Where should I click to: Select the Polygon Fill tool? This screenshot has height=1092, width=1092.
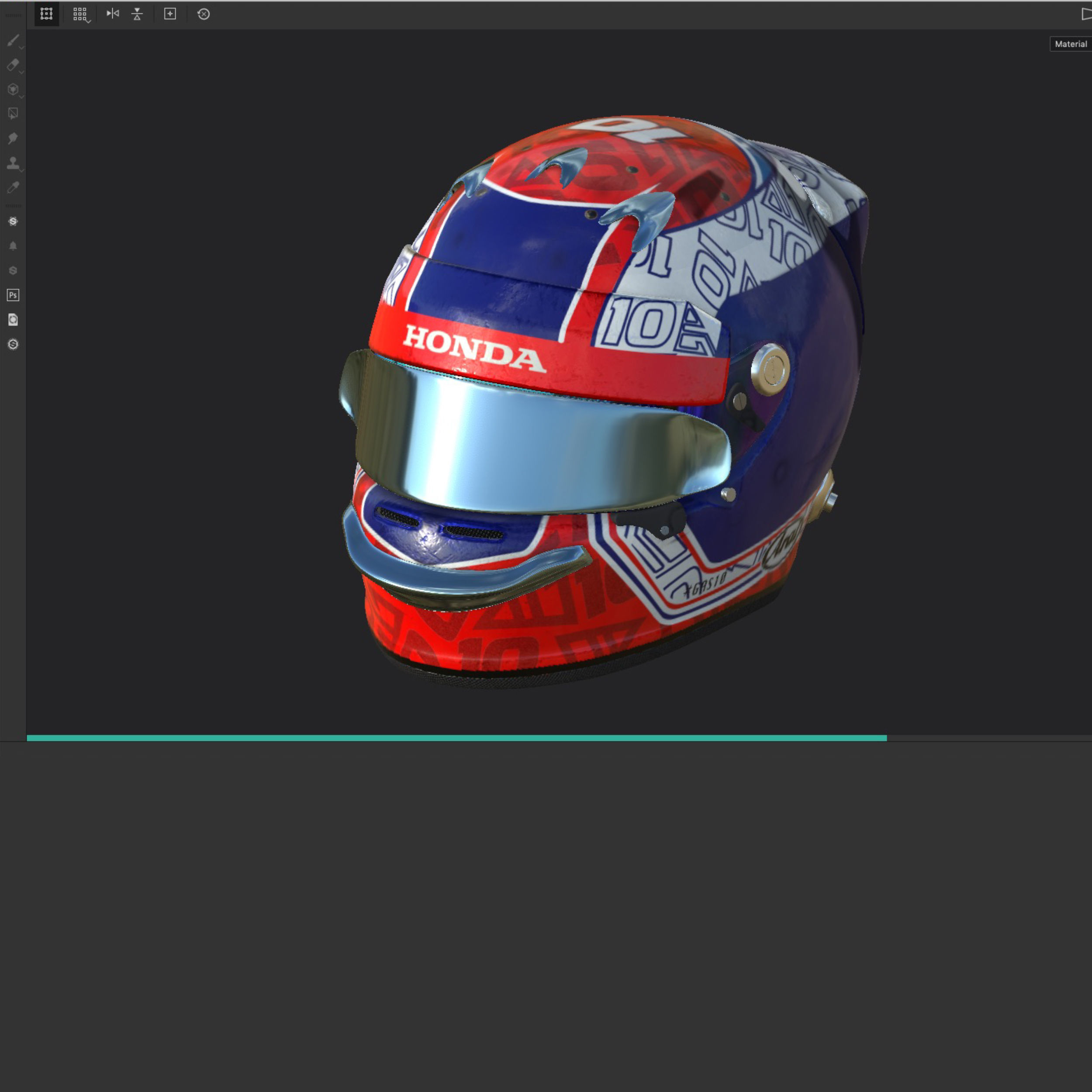(x=13, y=114)
